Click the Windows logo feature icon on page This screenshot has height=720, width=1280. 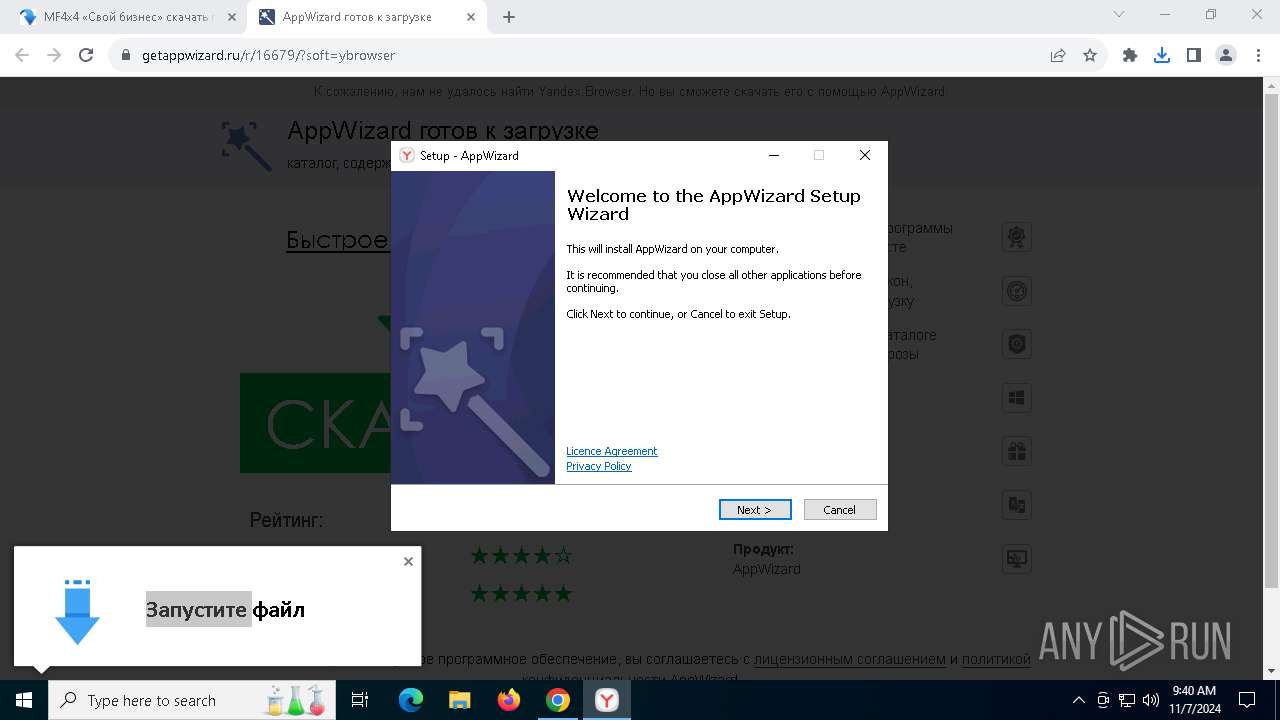click(x=1017, y=398)
